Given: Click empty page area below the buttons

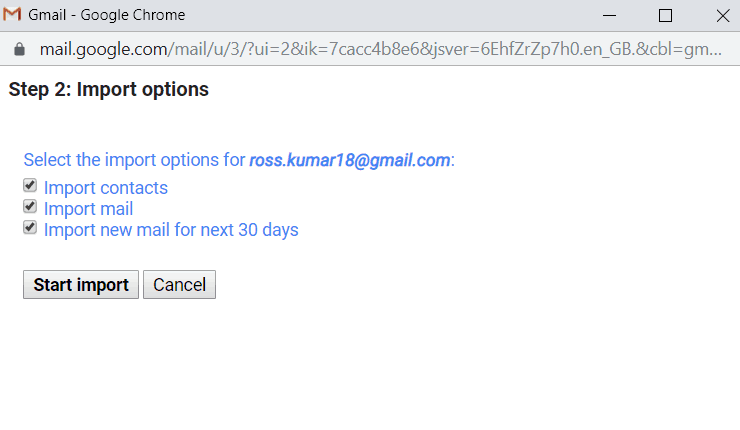Looking at the screenshot, I should click(370, 370).
